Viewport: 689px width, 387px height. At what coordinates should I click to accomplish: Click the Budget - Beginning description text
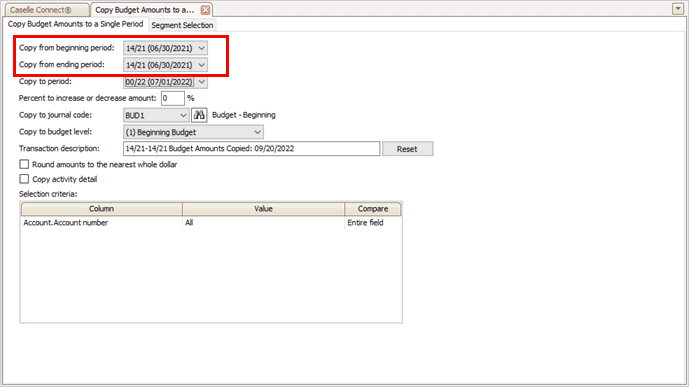(x=244, y=115)
